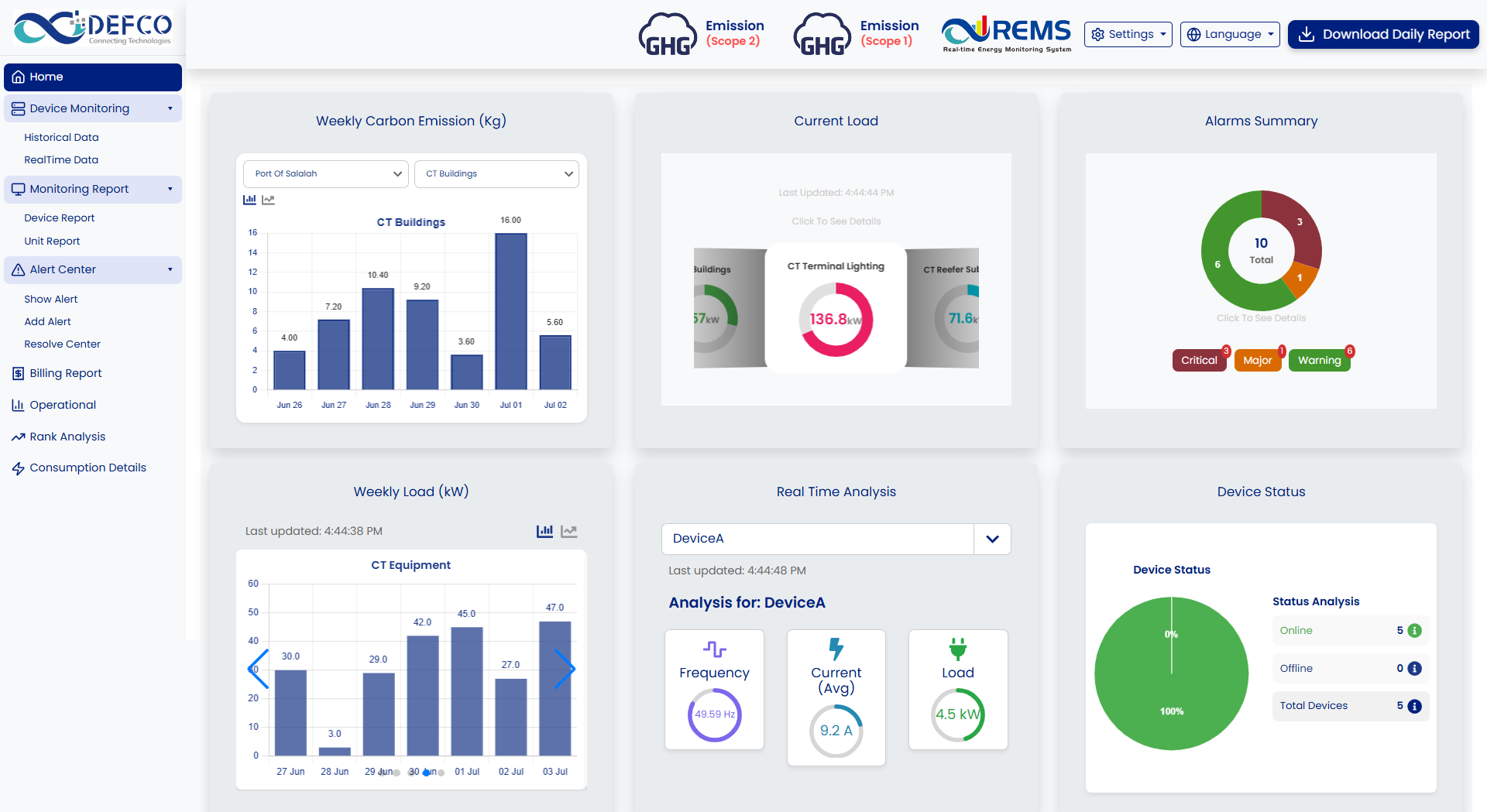
Task: Open RealTime Data page
Action: 61,160
